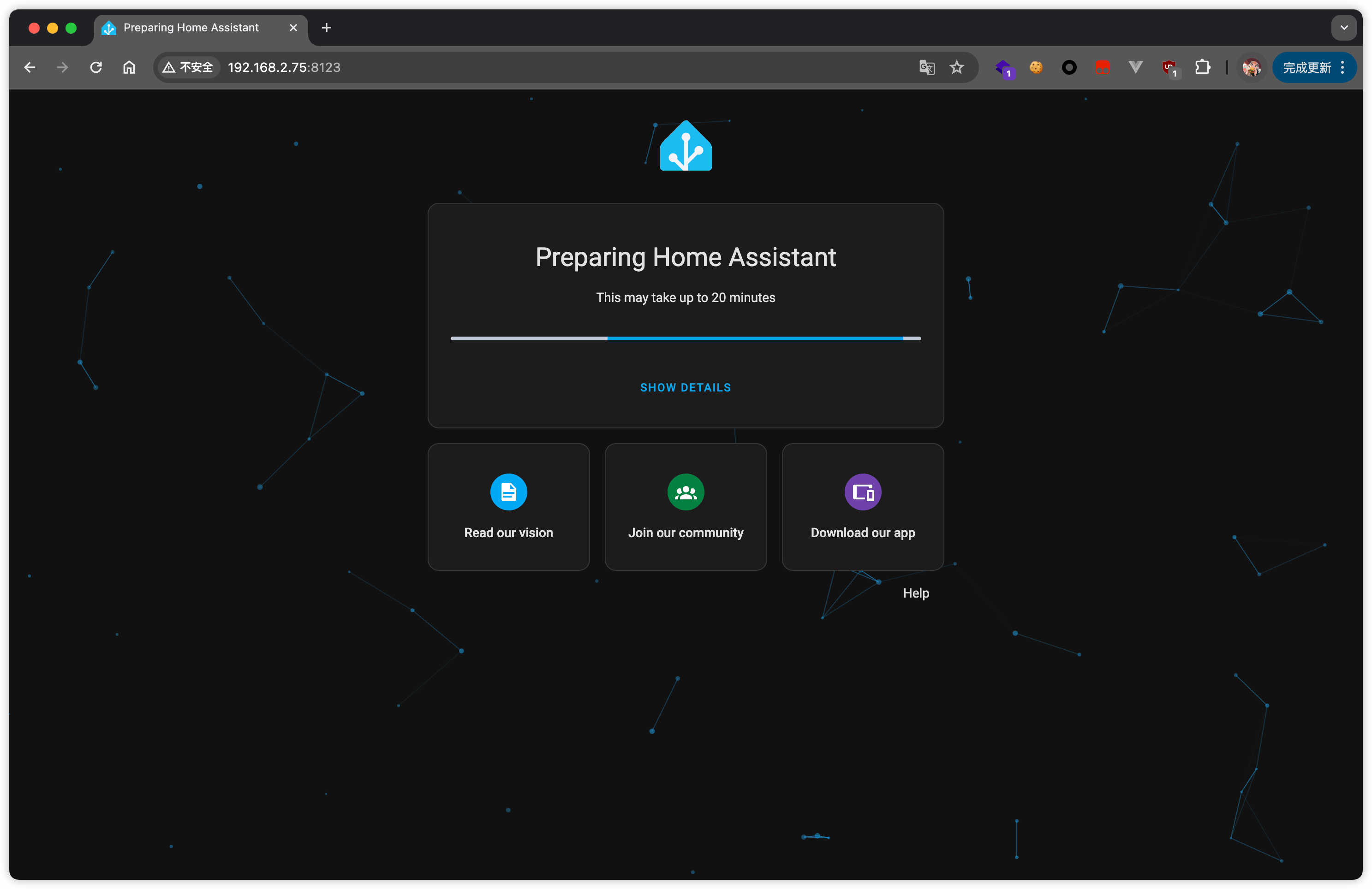Open the browser Extensions puzzle icon
Image resolution: width=1372 pixels, height=889 pixels.
[x=1203, y=67]
